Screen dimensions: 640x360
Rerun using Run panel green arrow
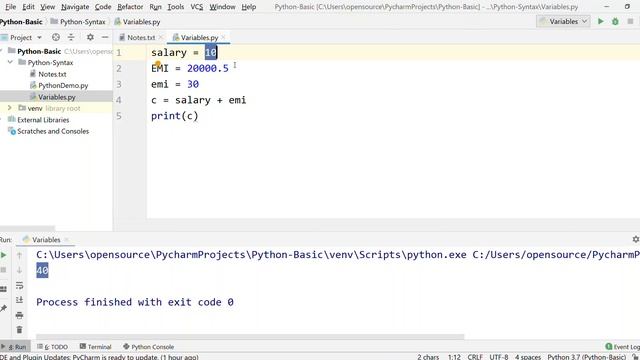(x=4, y=255)
